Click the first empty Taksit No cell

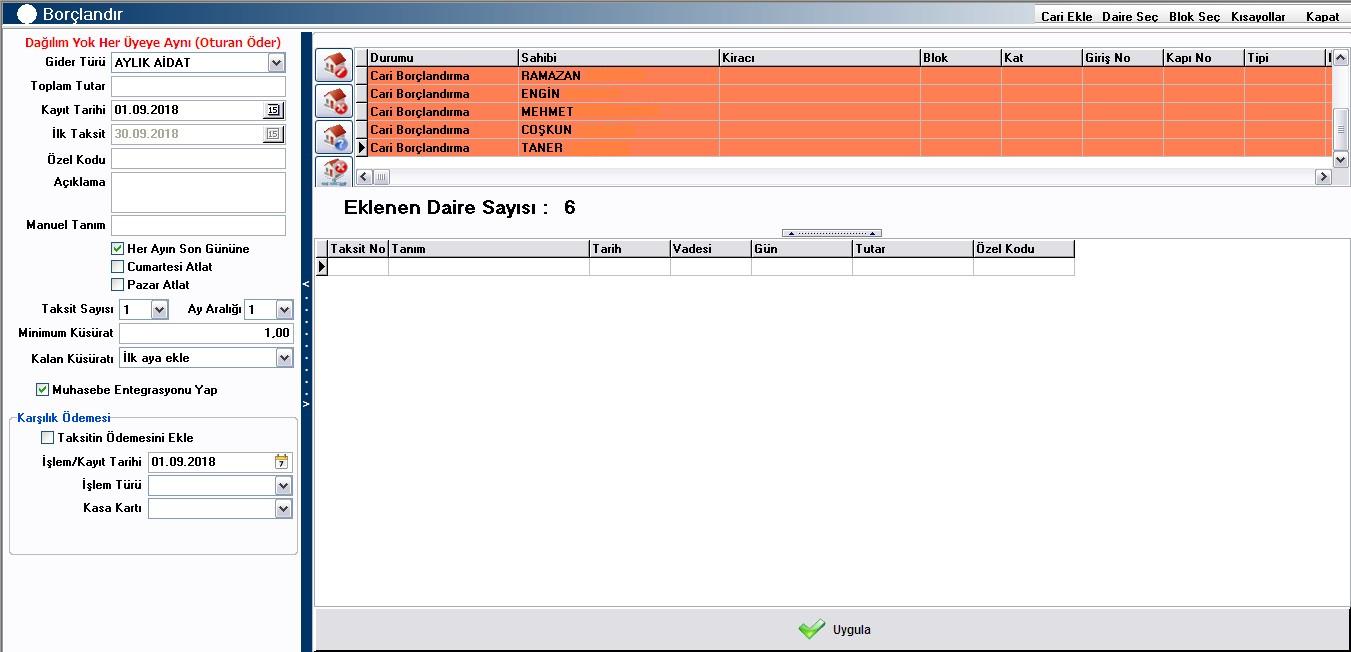[x=358, y=267]
